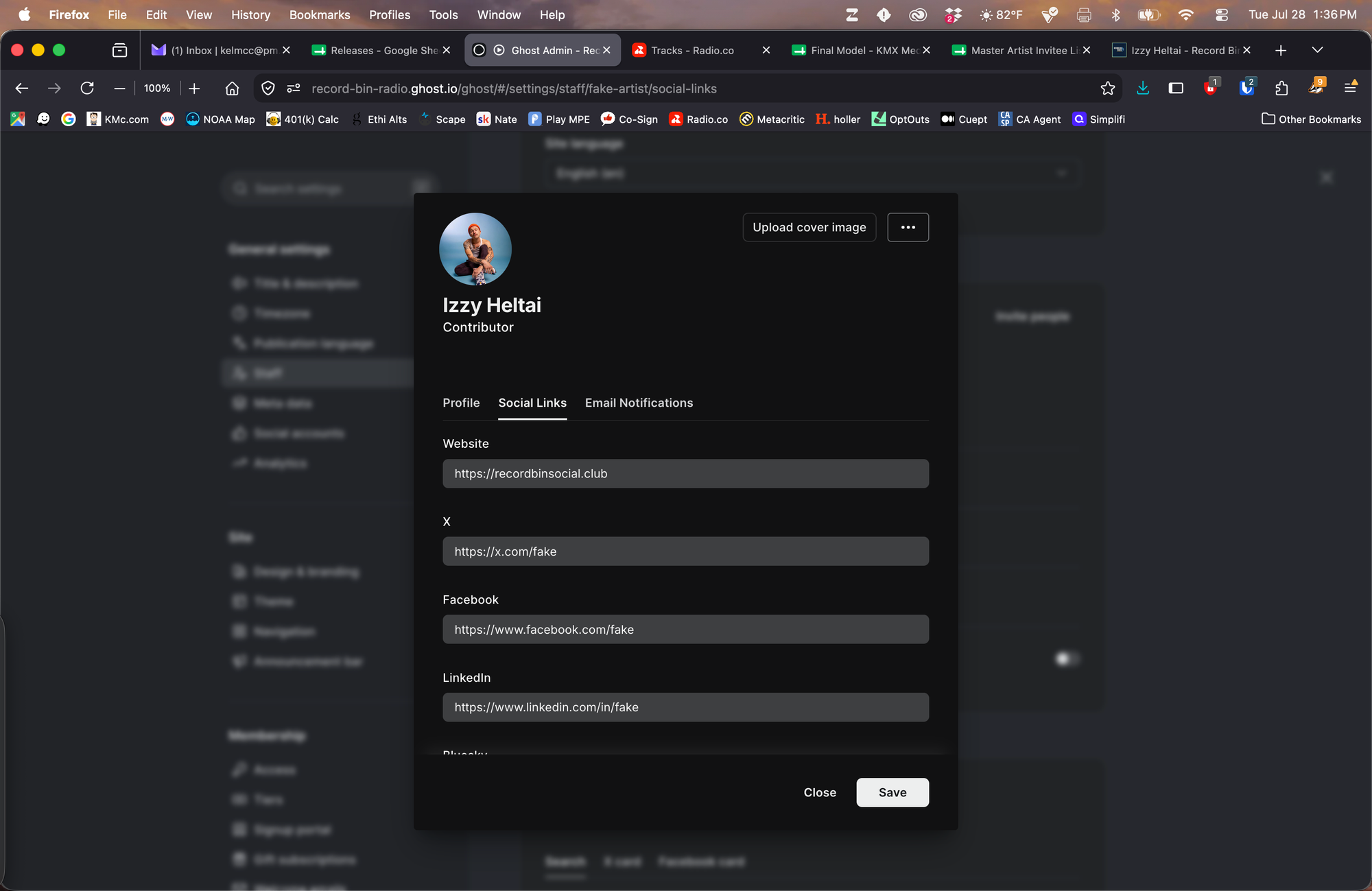Open the CA Agent bookmark
The height and width of the screenshot is (891, 1372).
pos(1029,119)
